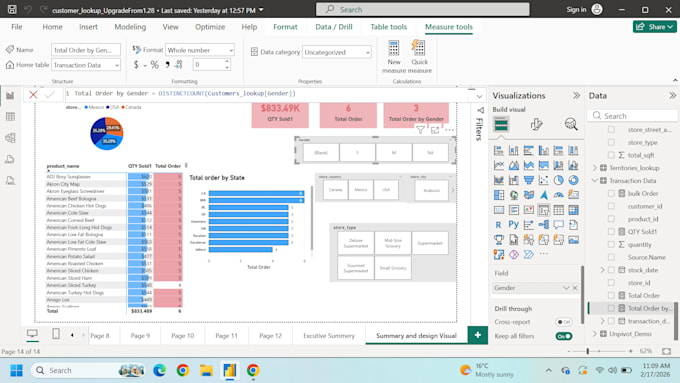Cancel the formula with the X icon

click(33, 95)
